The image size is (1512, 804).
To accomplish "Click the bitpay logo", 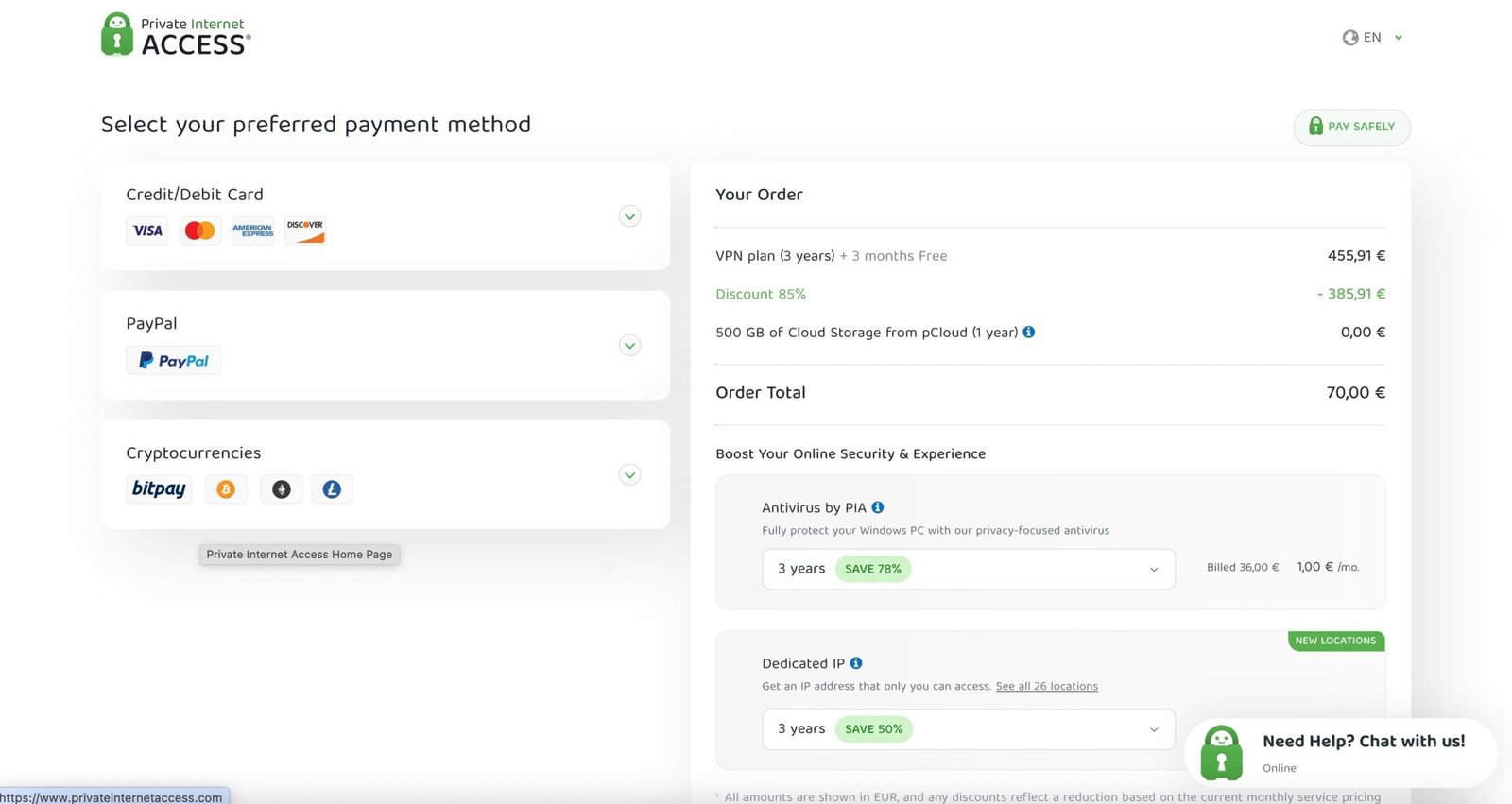I will 159,488.
